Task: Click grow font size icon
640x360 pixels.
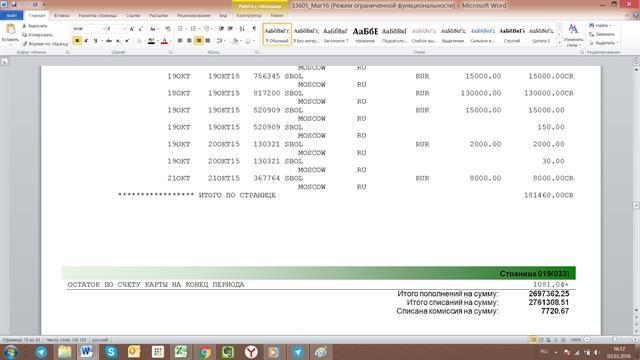Action: pyautogui.click(x=131, y=29)
